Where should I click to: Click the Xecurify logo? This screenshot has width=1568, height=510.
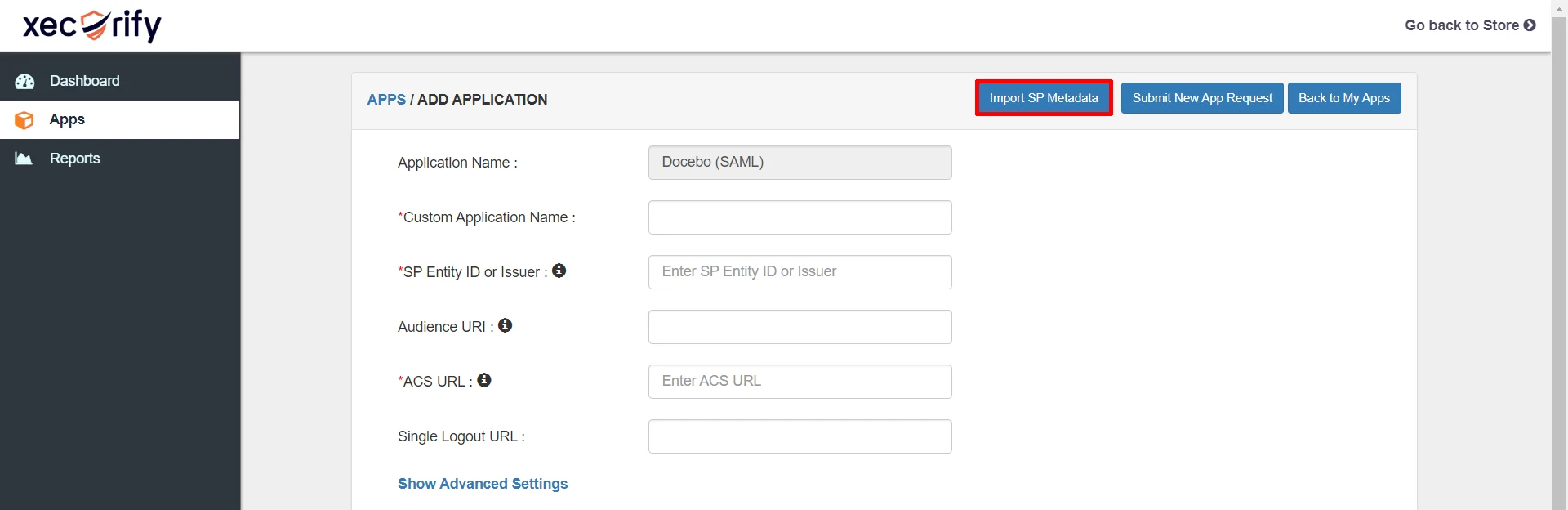pyautogui.click(x=92, y=25)
